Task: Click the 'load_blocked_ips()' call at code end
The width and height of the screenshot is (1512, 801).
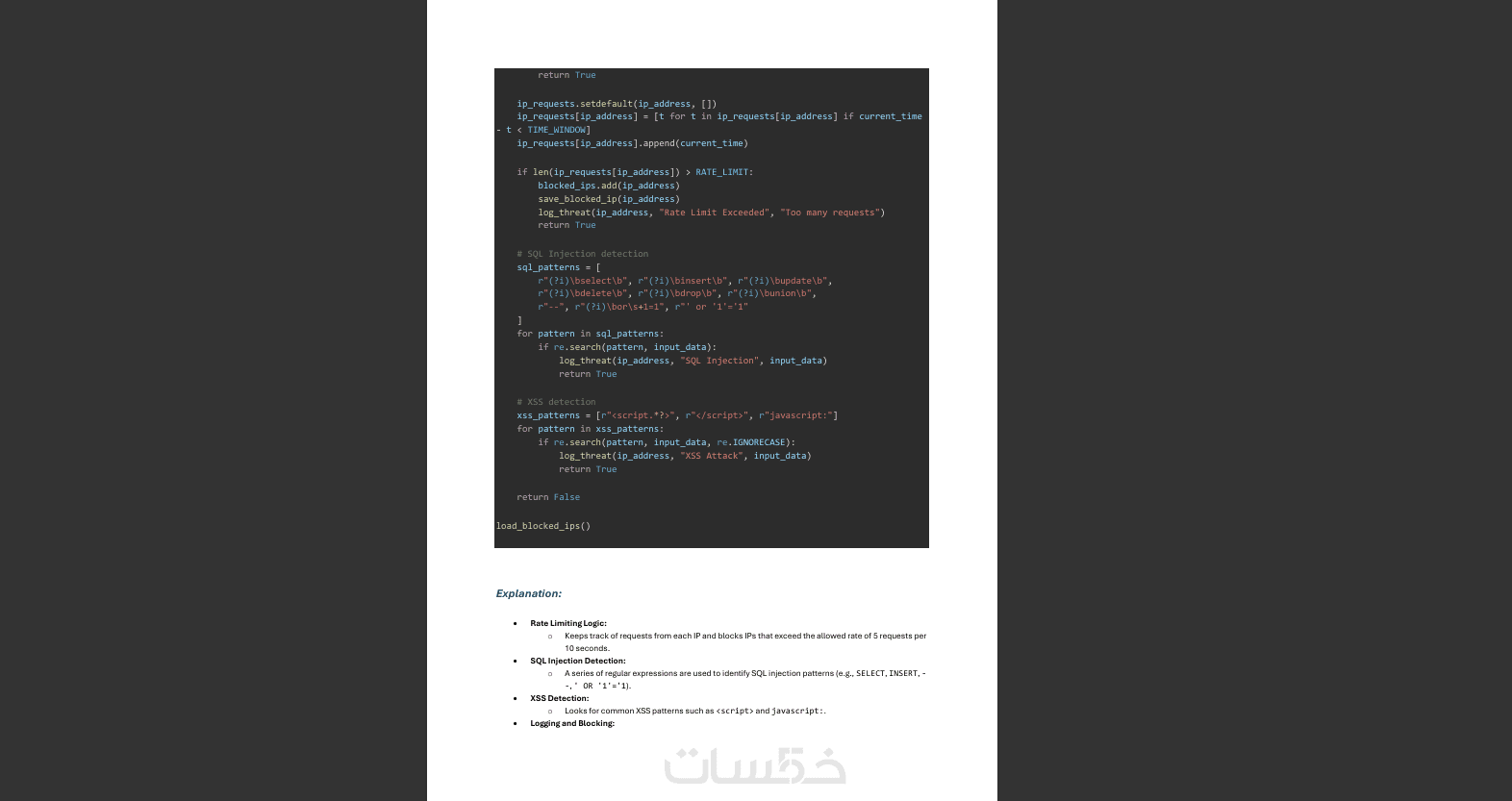Action: pos(543,526)
